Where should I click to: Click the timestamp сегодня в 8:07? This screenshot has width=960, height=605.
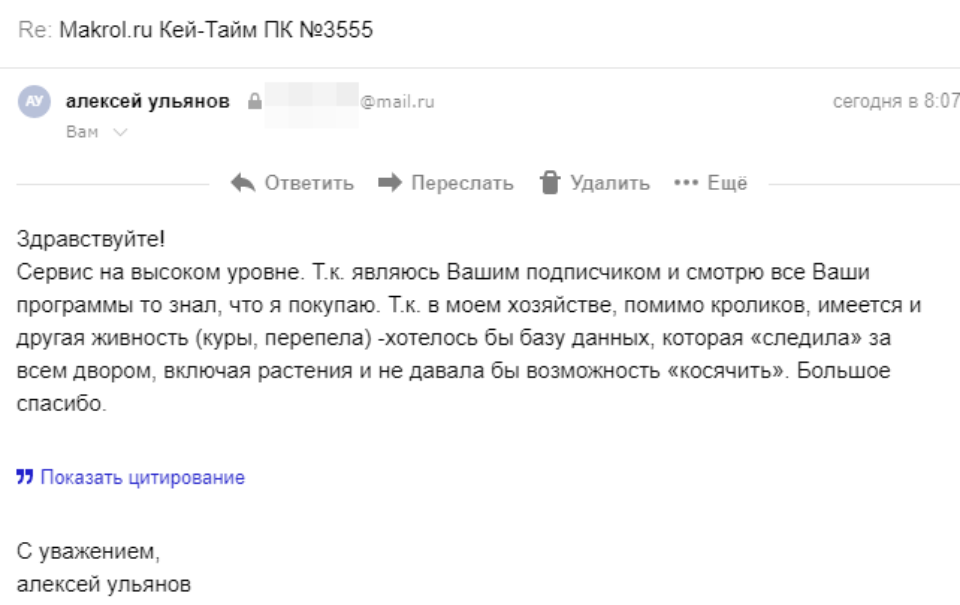(896, 102)
